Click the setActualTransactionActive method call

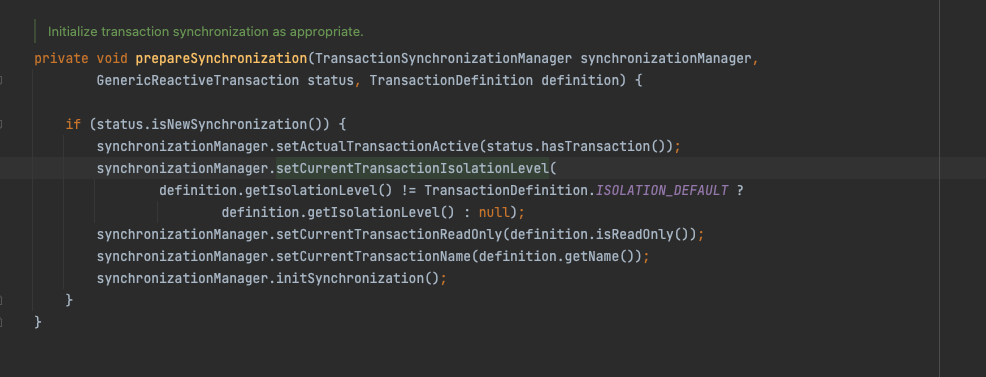pyautogui.click(x=378, y=146)
